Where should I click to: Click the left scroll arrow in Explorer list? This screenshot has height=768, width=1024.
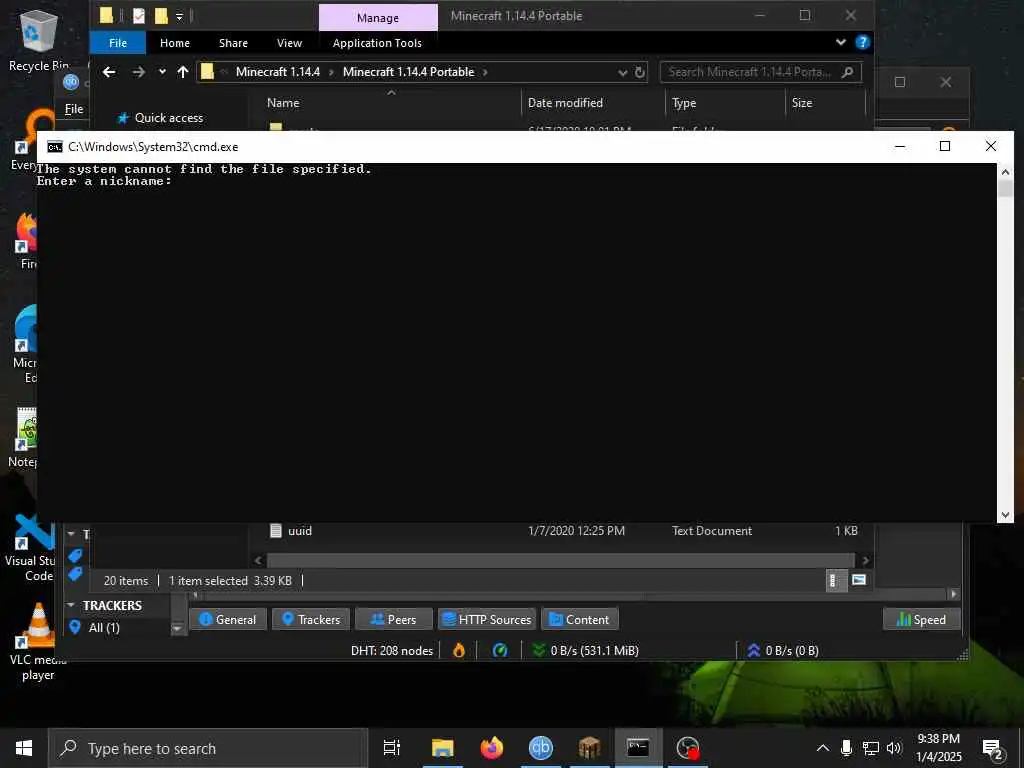tap(258, 560)
